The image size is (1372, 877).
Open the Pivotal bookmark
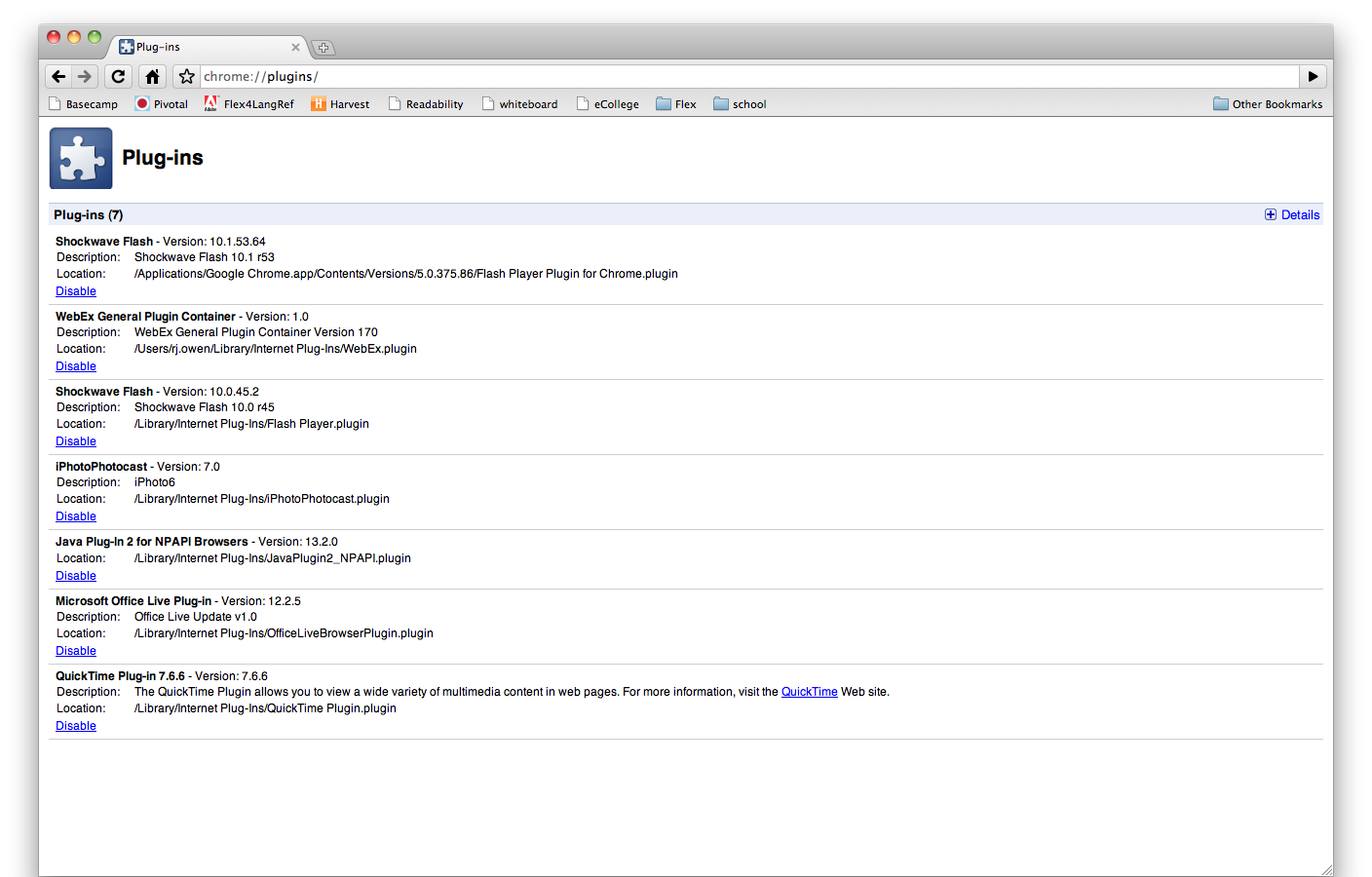pyautogui.click(x=161, y=104)
